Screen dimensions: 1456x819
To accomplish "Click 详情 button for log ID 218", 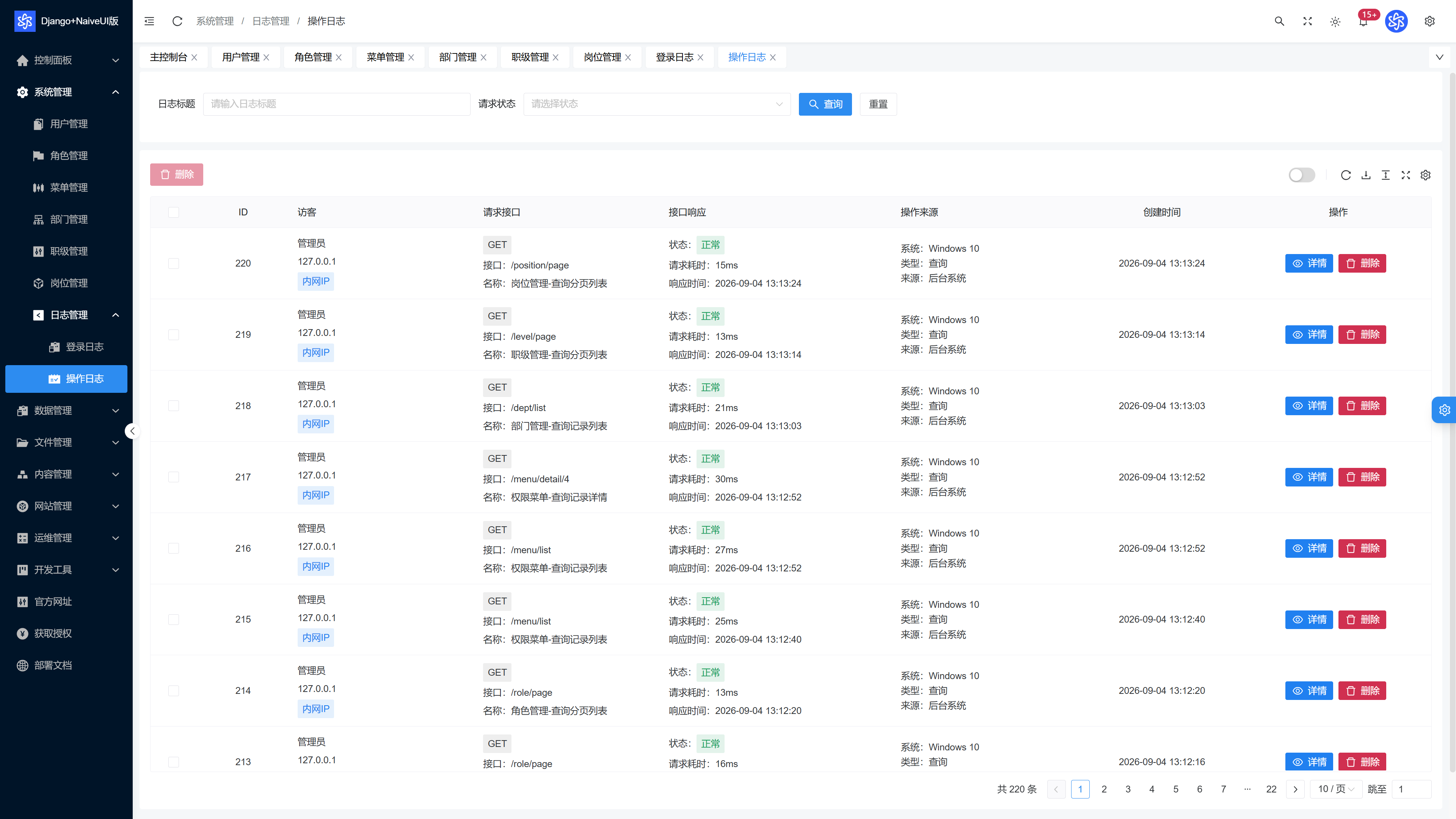I will [x=1309, y=406].
